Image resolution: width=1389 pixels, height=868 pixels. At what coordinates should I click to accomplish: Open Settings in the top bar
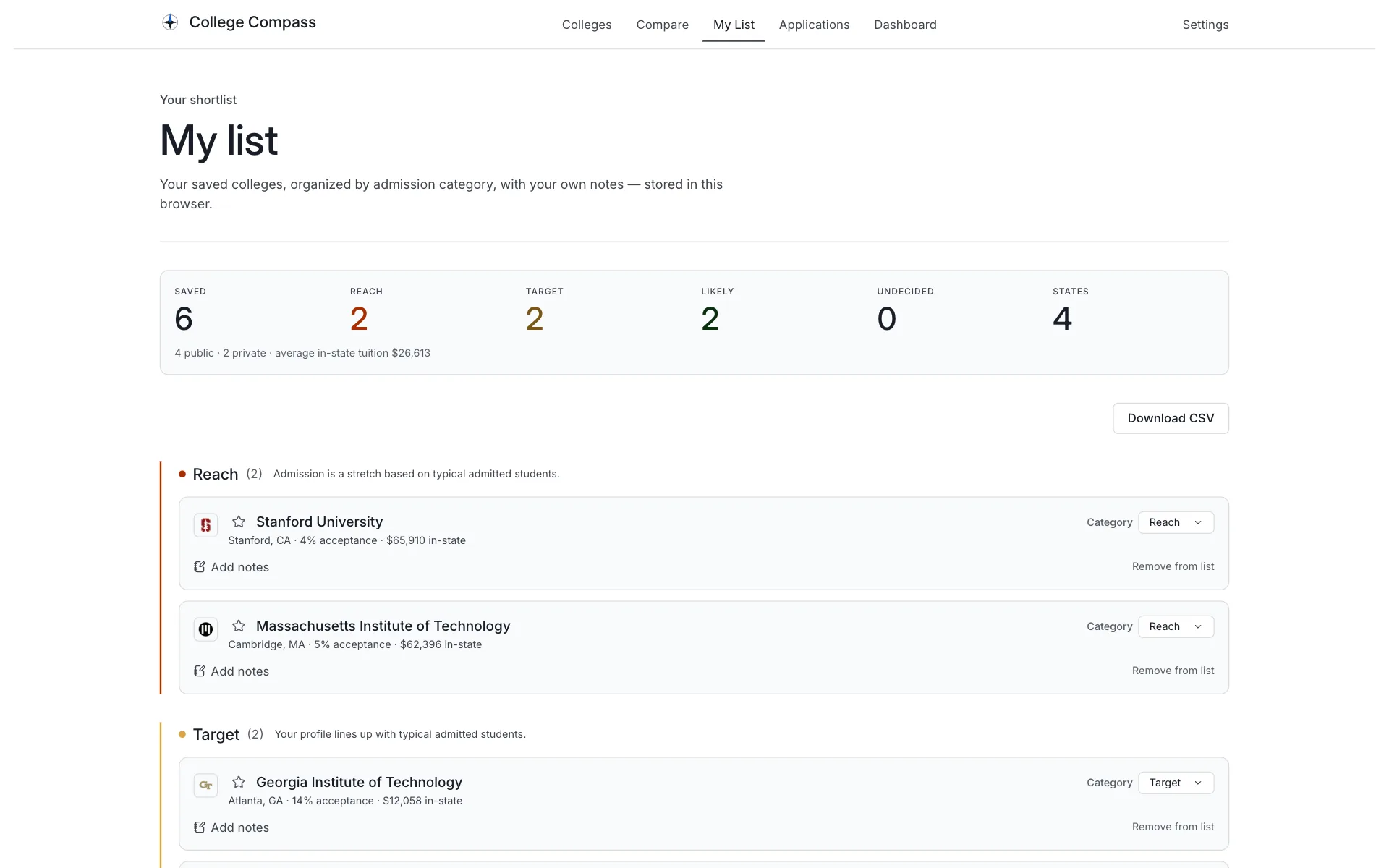click(1205, 25)
